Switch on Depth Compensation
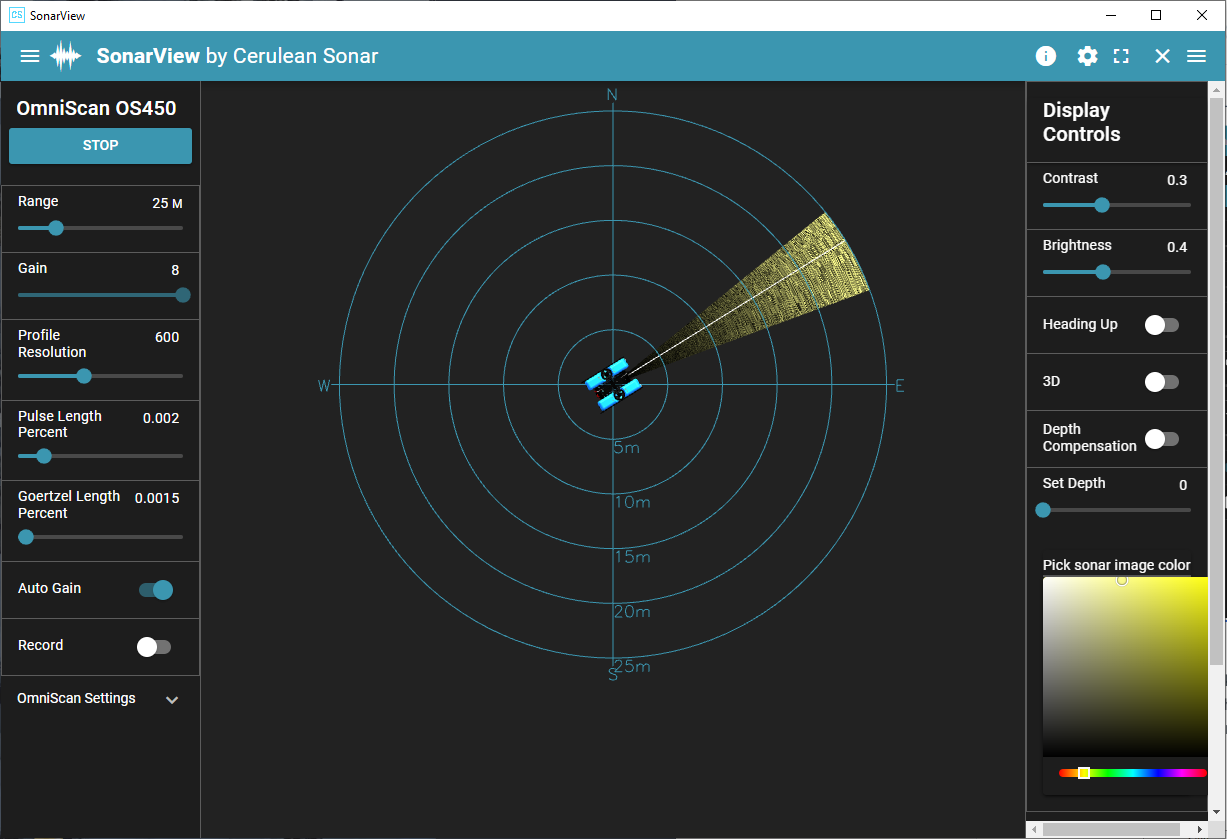Image resolution: width=1227 pixels, height=839 pixels. tap(1161, 439)
